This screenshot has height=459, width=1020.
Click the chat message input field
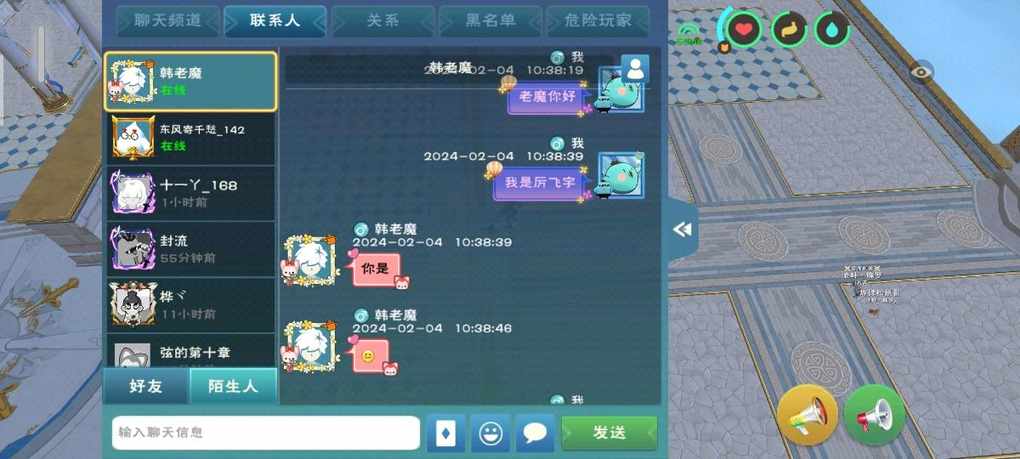(266, 433)
